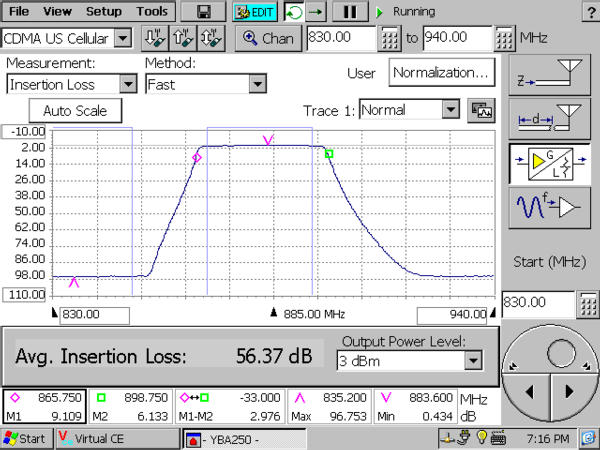600x450 pixels.
Task: Open the Windows Start menu
Action: point(25,439)
